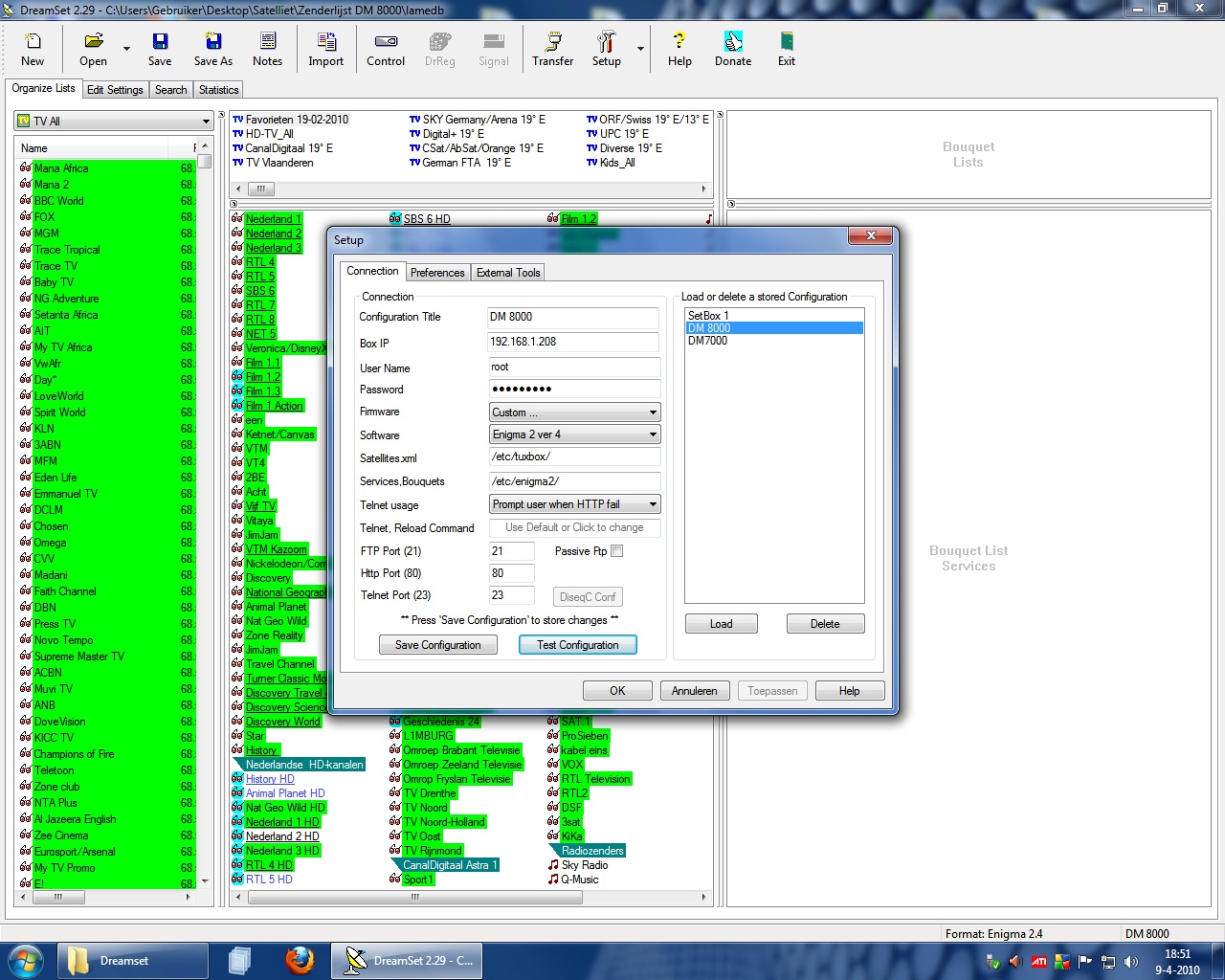Select the Connection tab in Setup
The width and height of the screenshot is (1225, 980).
pyautogui.click(x=372, y=271)
